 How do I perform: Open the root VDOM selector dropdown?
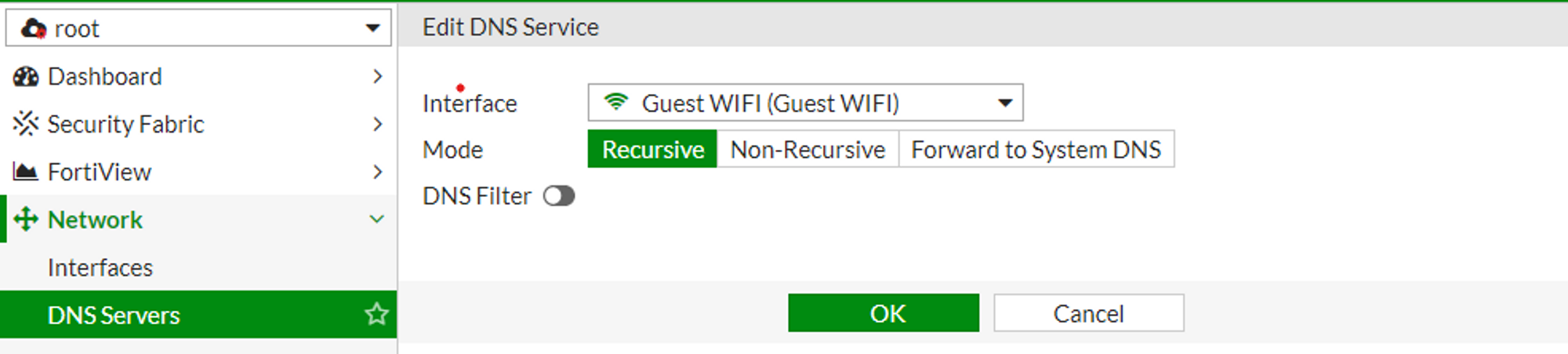(x=198, y=28)
